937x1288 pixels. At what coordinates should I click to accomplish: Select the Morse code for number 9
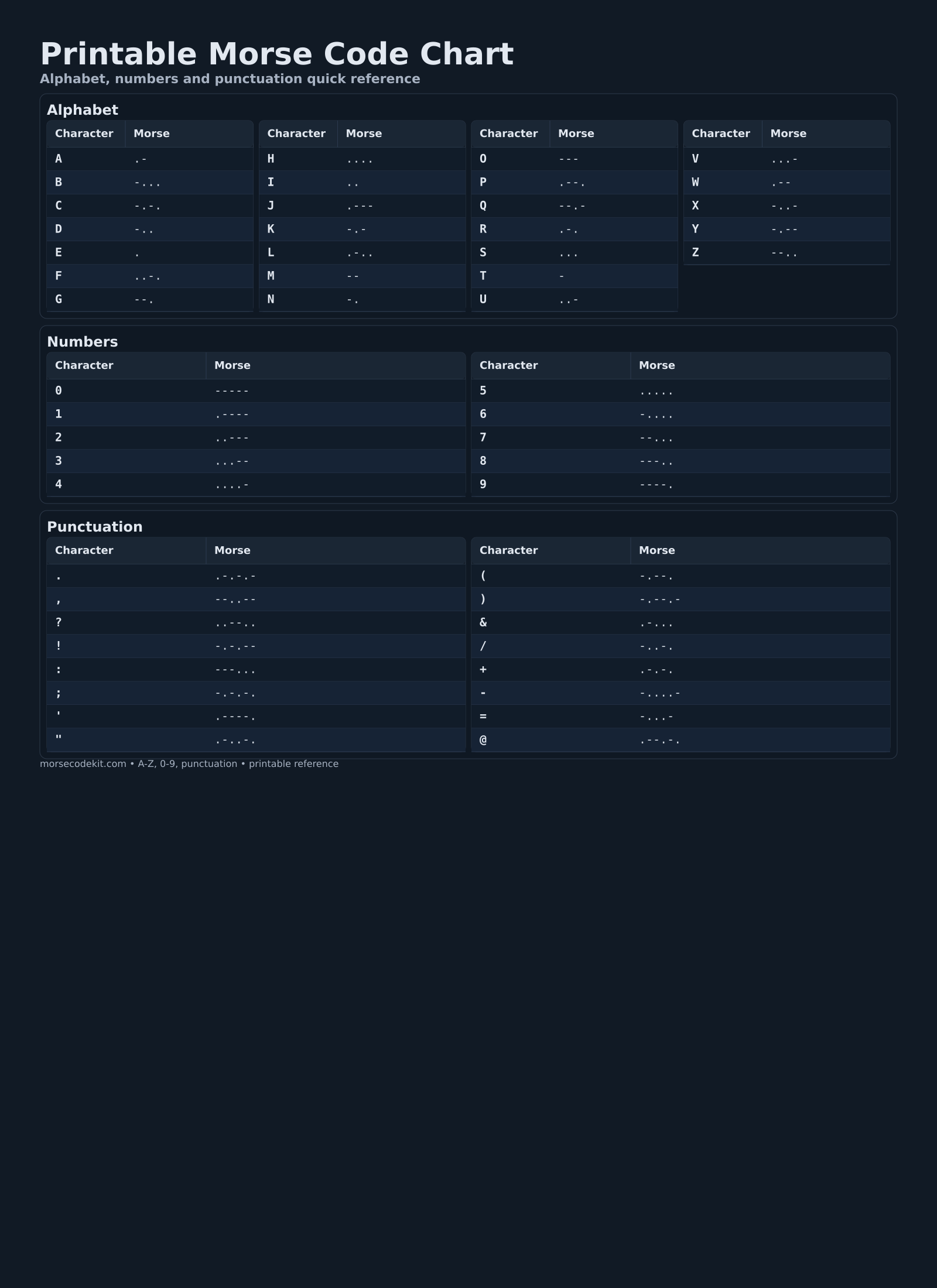point(656,484)
